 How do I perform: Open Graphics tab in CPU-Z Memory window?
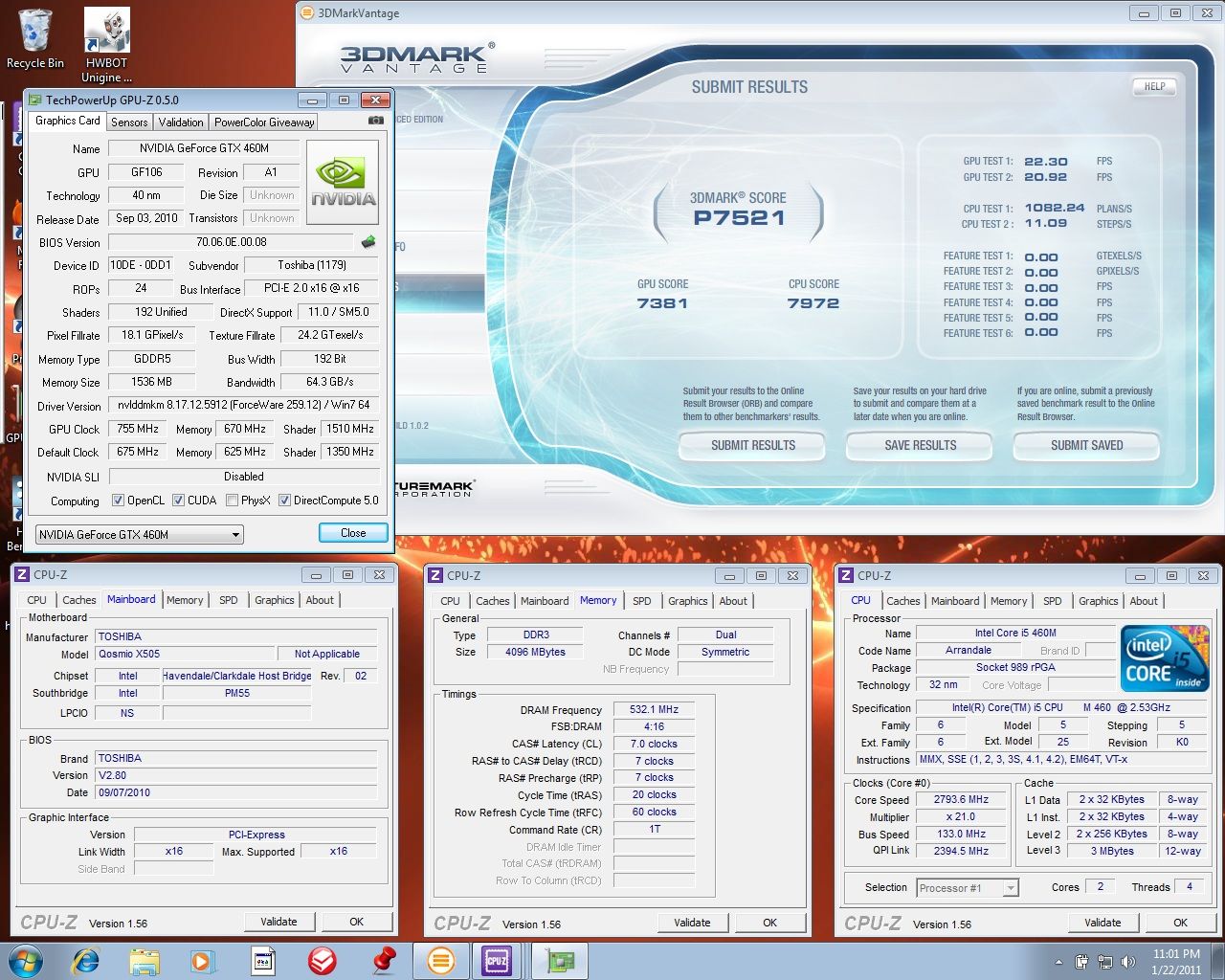pos(688,601)
